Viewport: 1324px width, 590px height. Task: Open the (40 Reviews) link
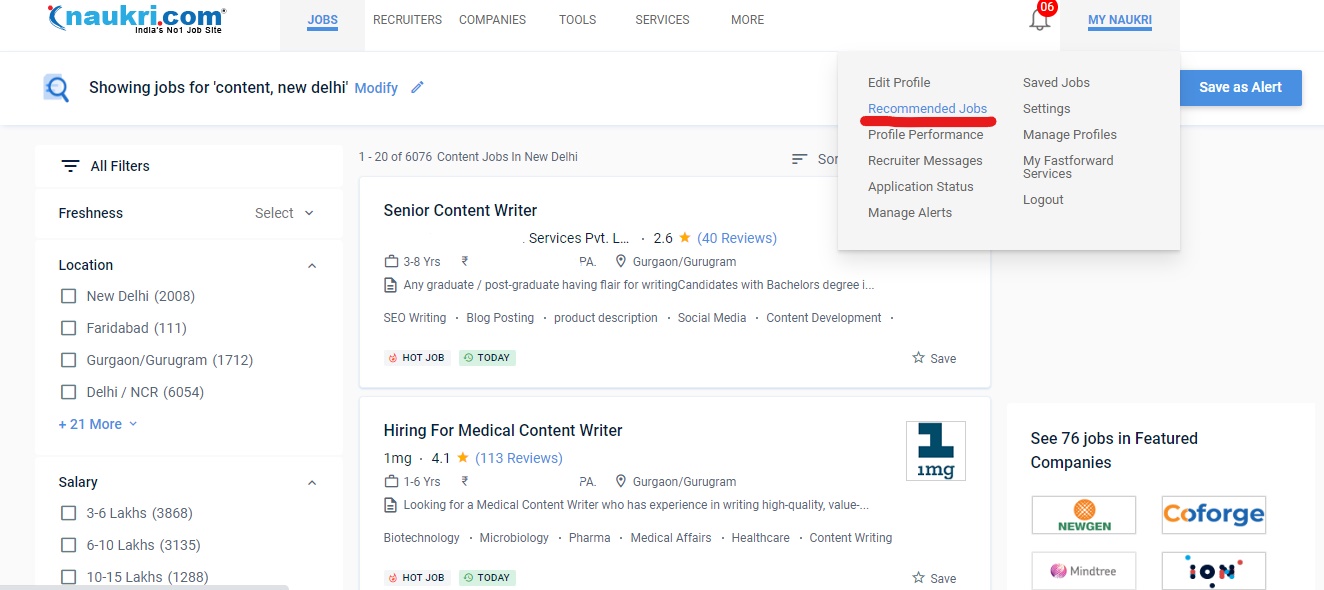(x=737, y=238)
